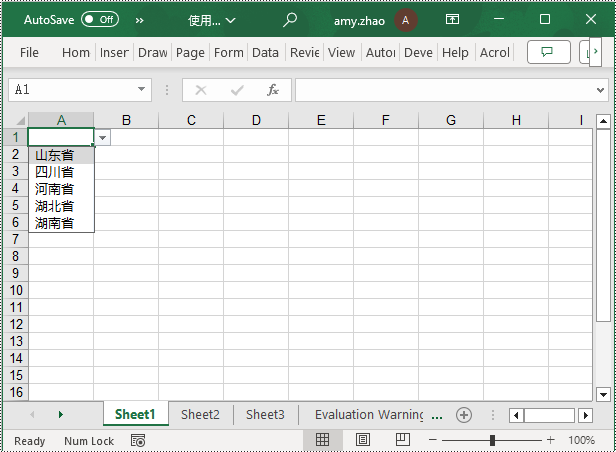Click sheet navigation previous arrow

point(32,415)
